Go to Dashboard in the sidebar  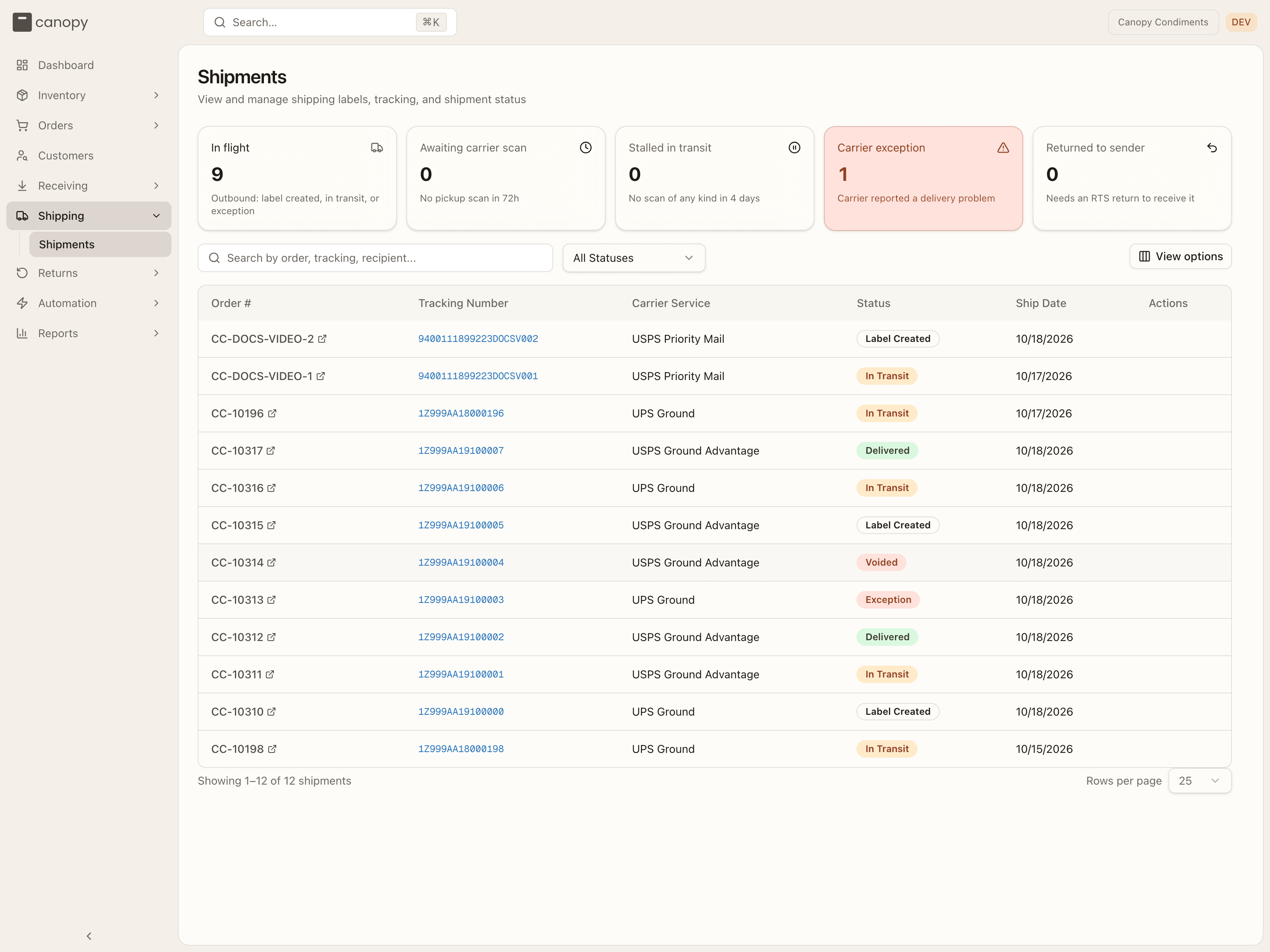point(89,65)
